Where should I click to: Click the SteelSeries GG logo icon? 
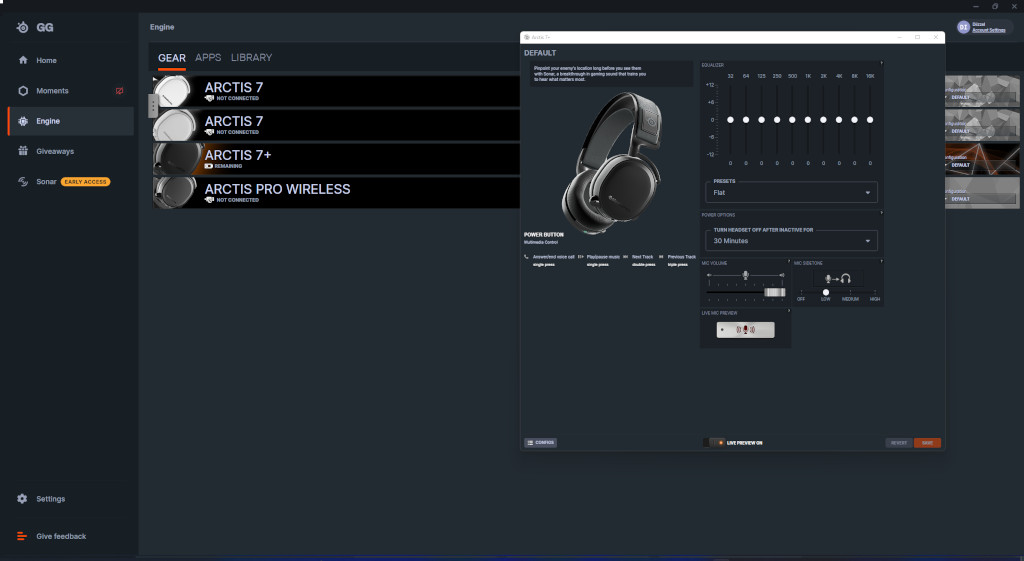pos(23,27)
